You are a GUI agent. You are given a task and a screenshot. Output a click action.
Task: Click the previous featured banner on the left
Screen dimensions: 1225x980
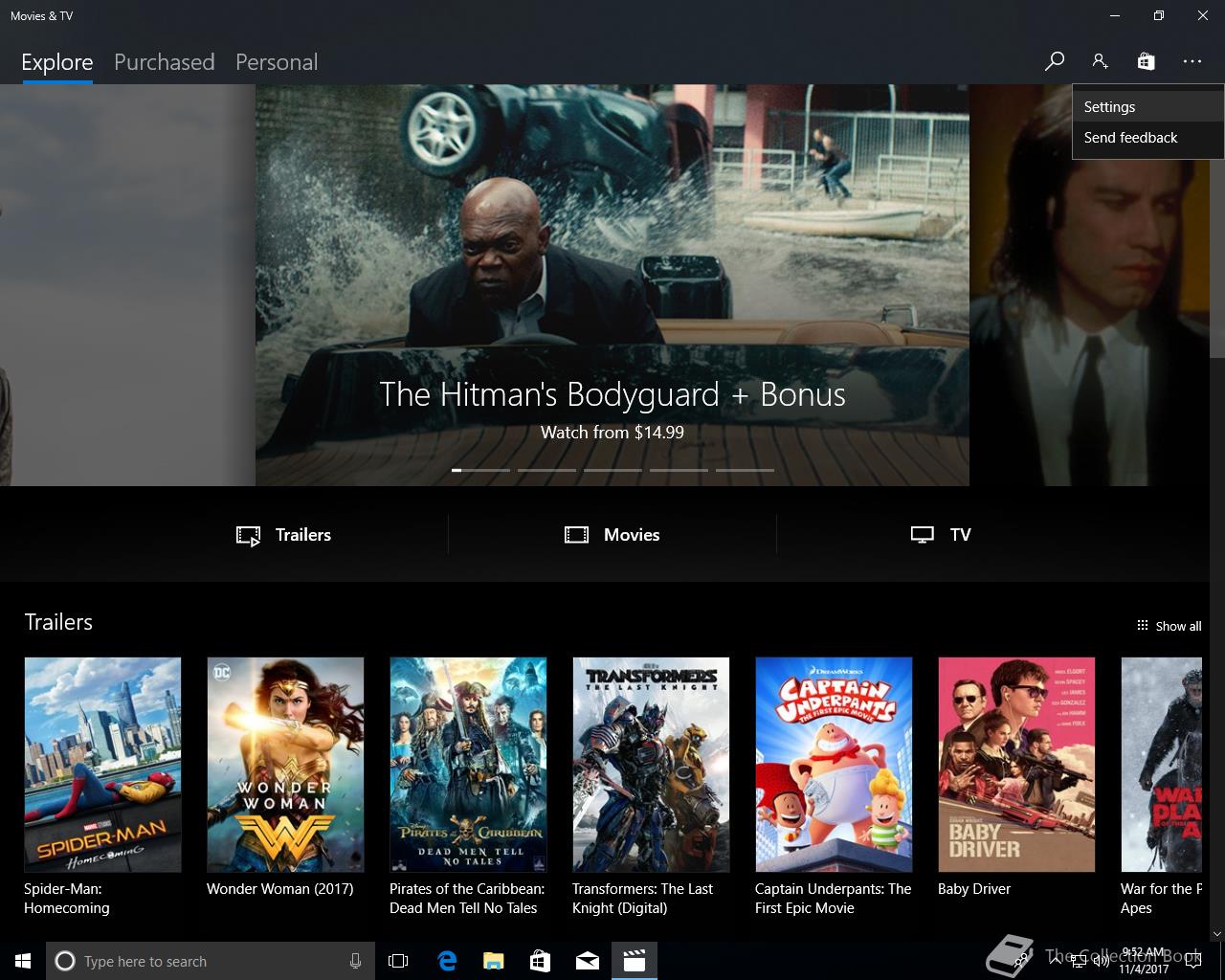point(127,285)
